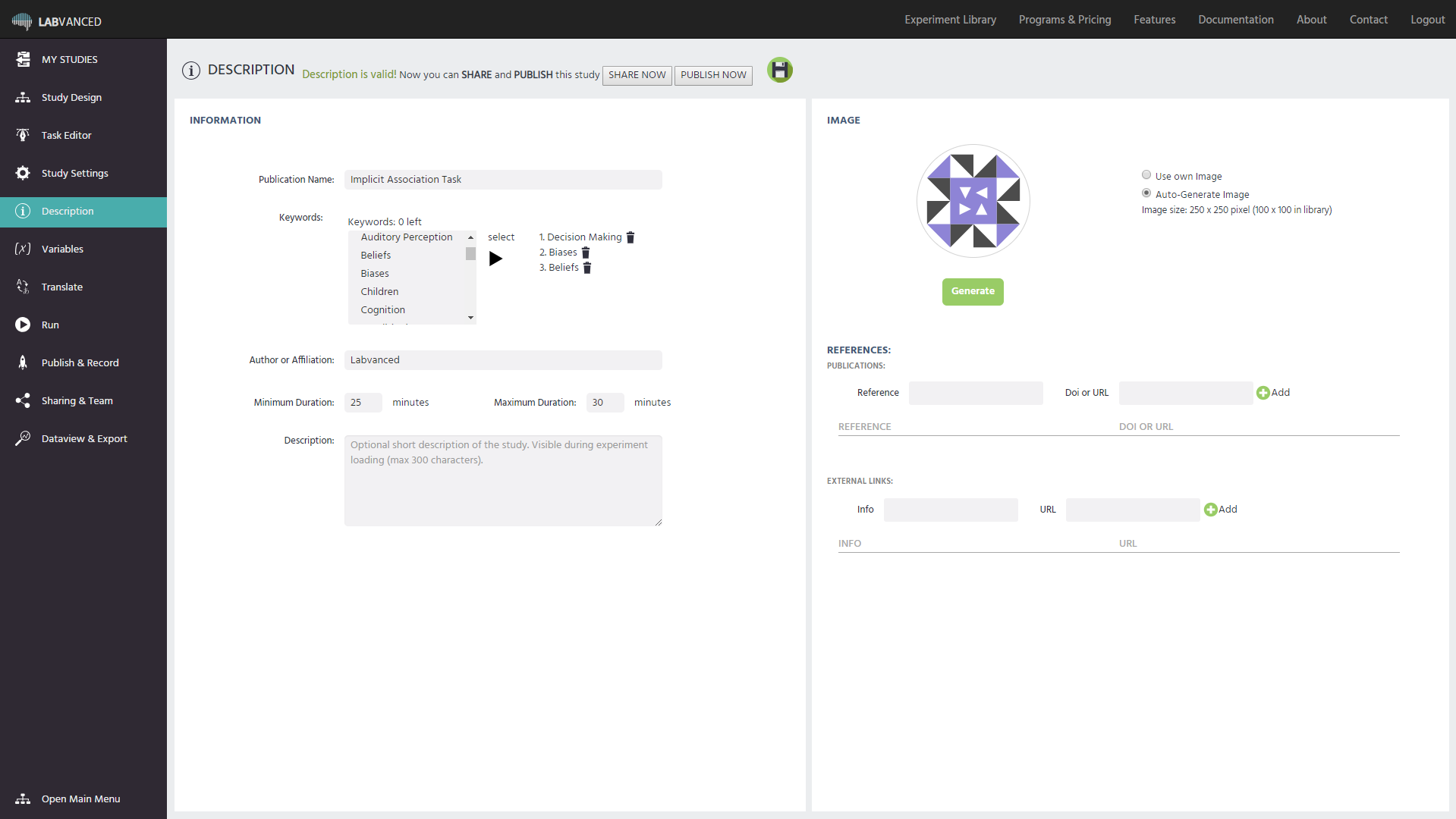Click the Run play icon in sidebar
The height and width of the screenshot is (819, 1456).
coord(23,325)
